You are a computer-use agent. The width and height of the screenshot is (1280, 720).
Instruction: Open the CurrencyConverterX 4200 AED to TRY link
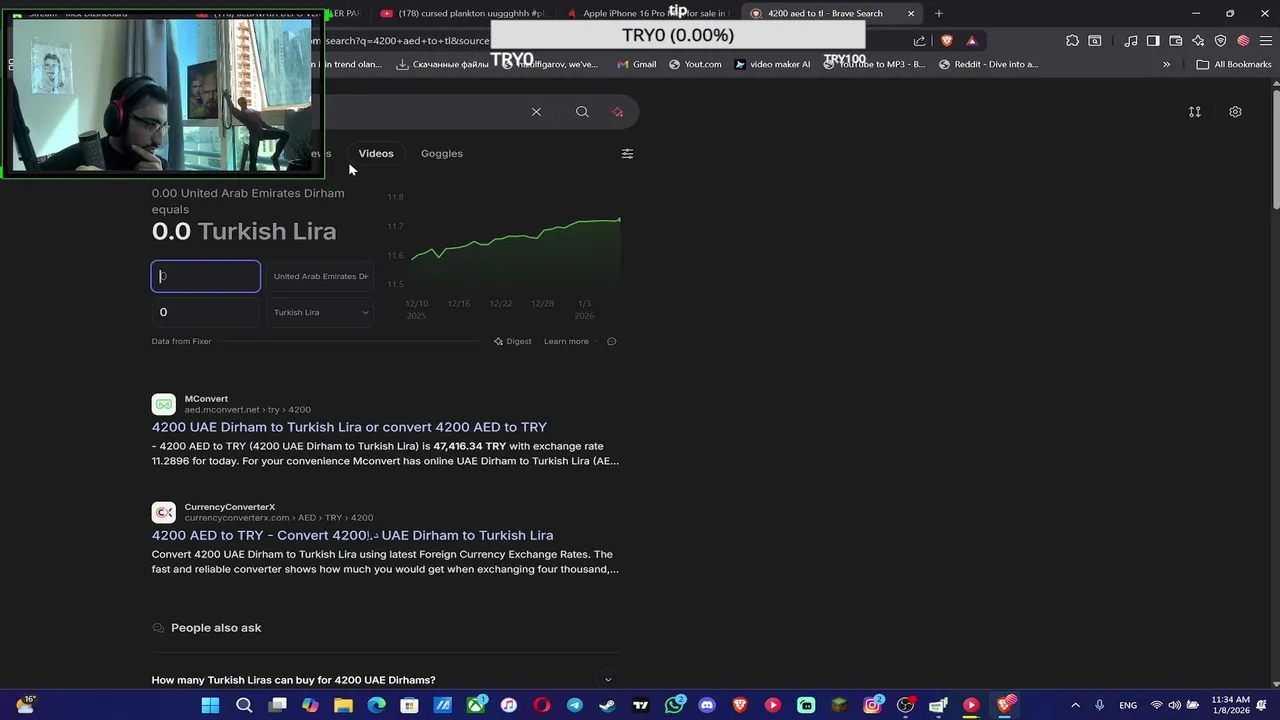[352, 535]
